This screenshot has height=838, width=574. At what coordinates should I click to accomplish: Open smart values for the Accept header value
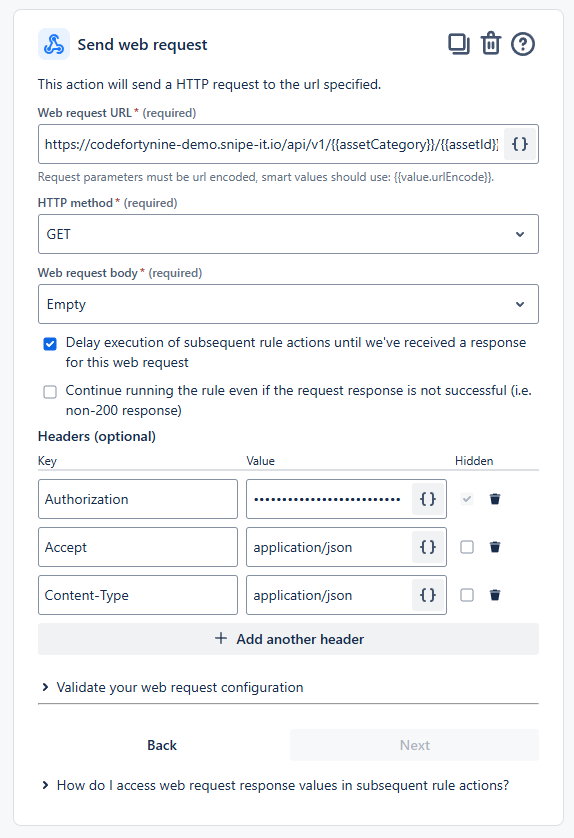coord(428,547)
